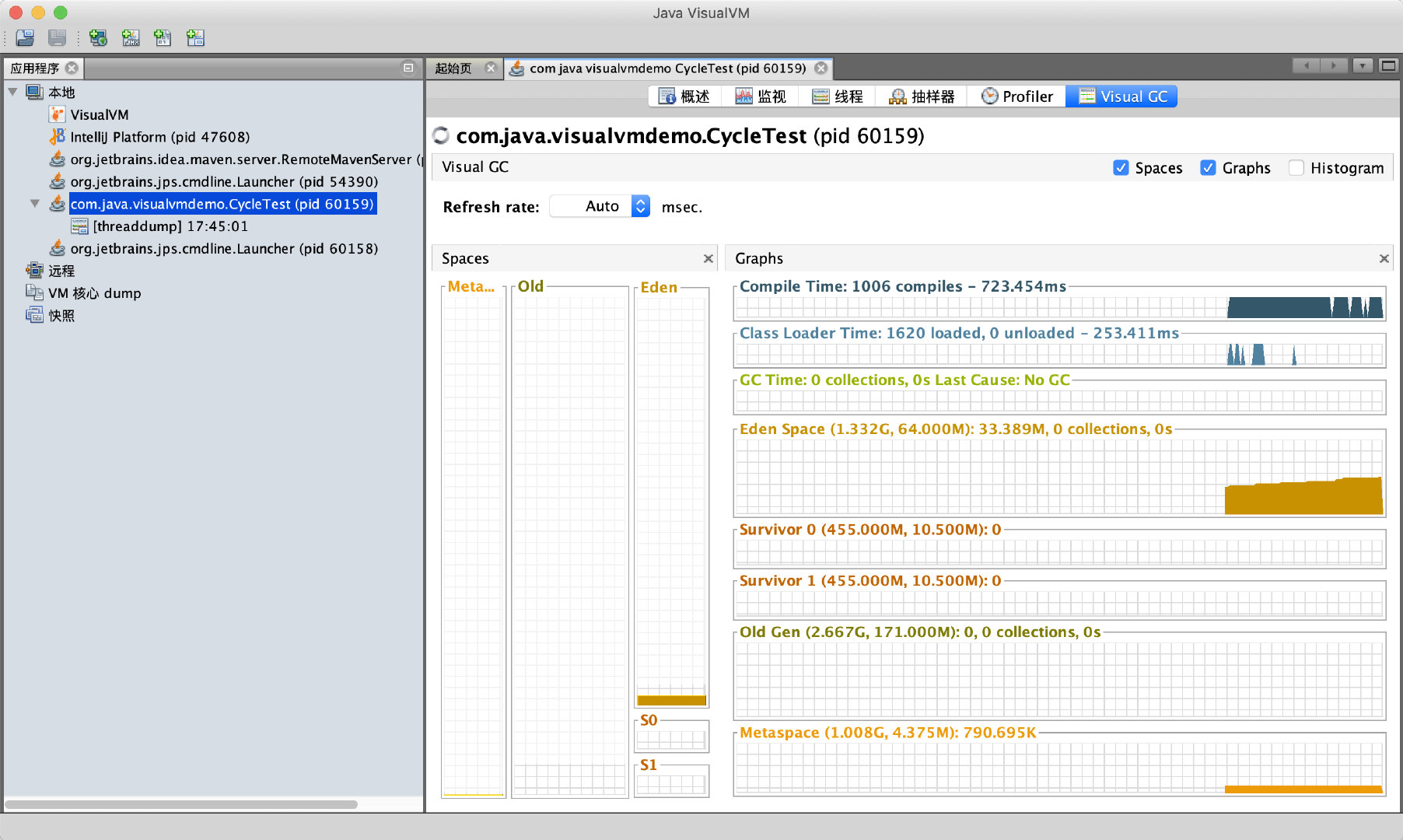Viewport: 1403px width, 840px height.
Task: Click the 远程 remote hosts icon
Action: pos(34,271)
